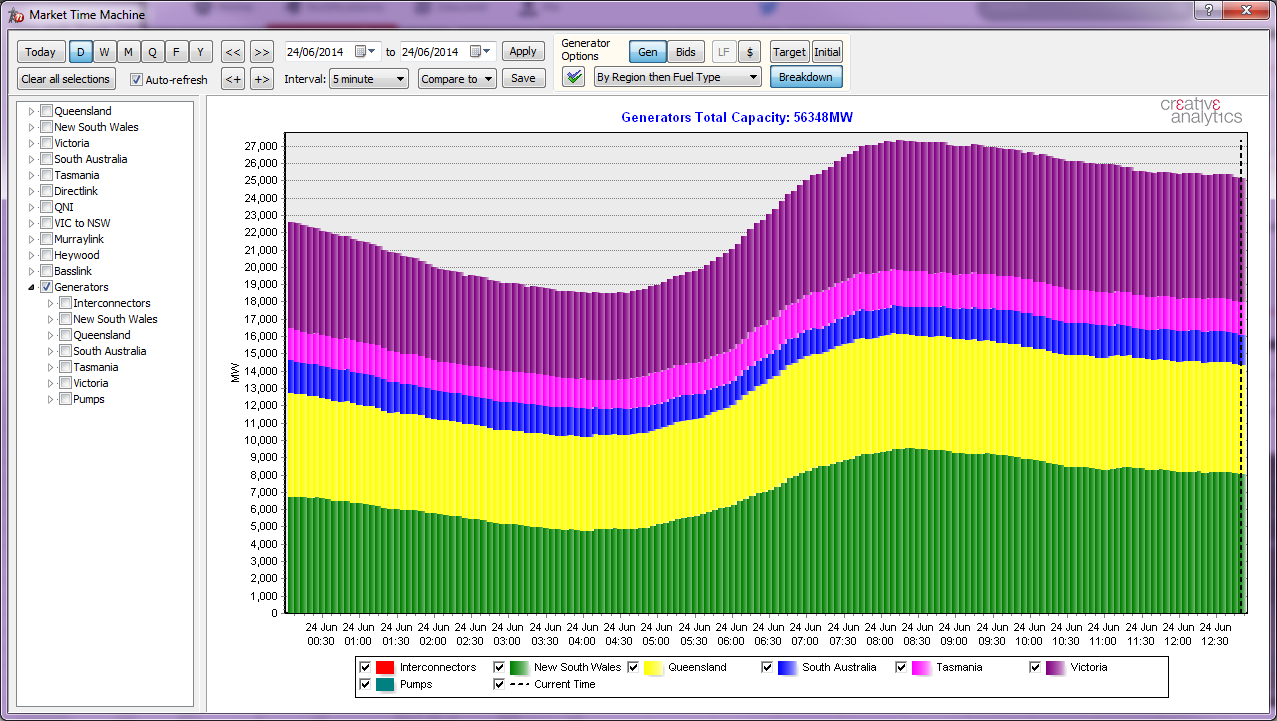Image resolution: width=1277 pixels, height=721 pixels.
Task: Click the Save button
Action: (523, 78)
